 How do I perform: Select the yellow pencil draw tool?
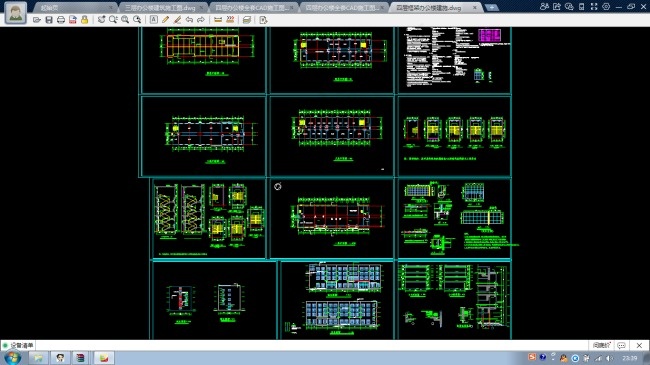click(165, 19)
